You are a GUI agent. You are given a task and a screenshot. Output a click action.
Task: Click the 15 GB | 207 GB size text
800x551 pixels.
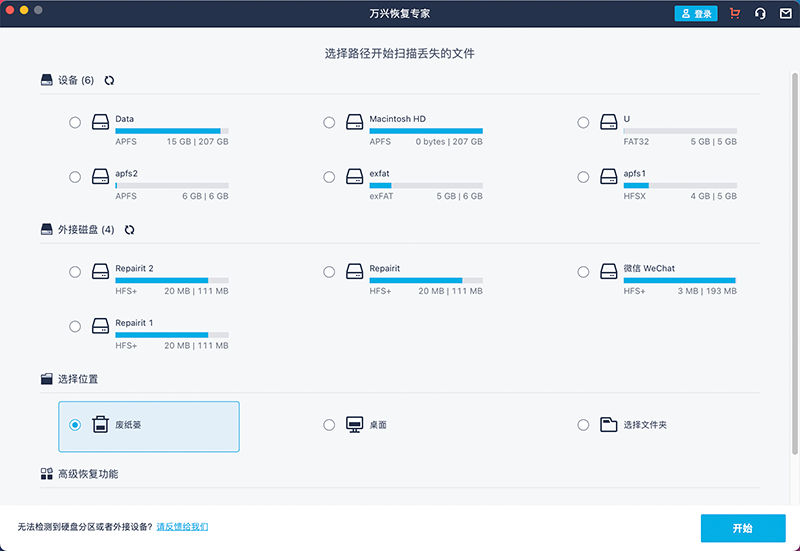click(x=197, y=142)
